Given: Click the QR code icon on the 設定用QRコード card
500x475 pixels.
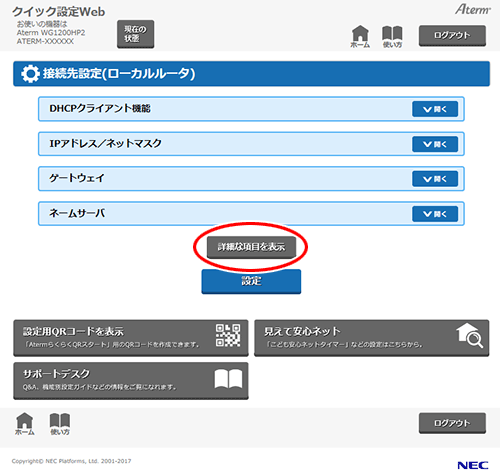Looking at the screenshot, I should (x=228, y=335).
